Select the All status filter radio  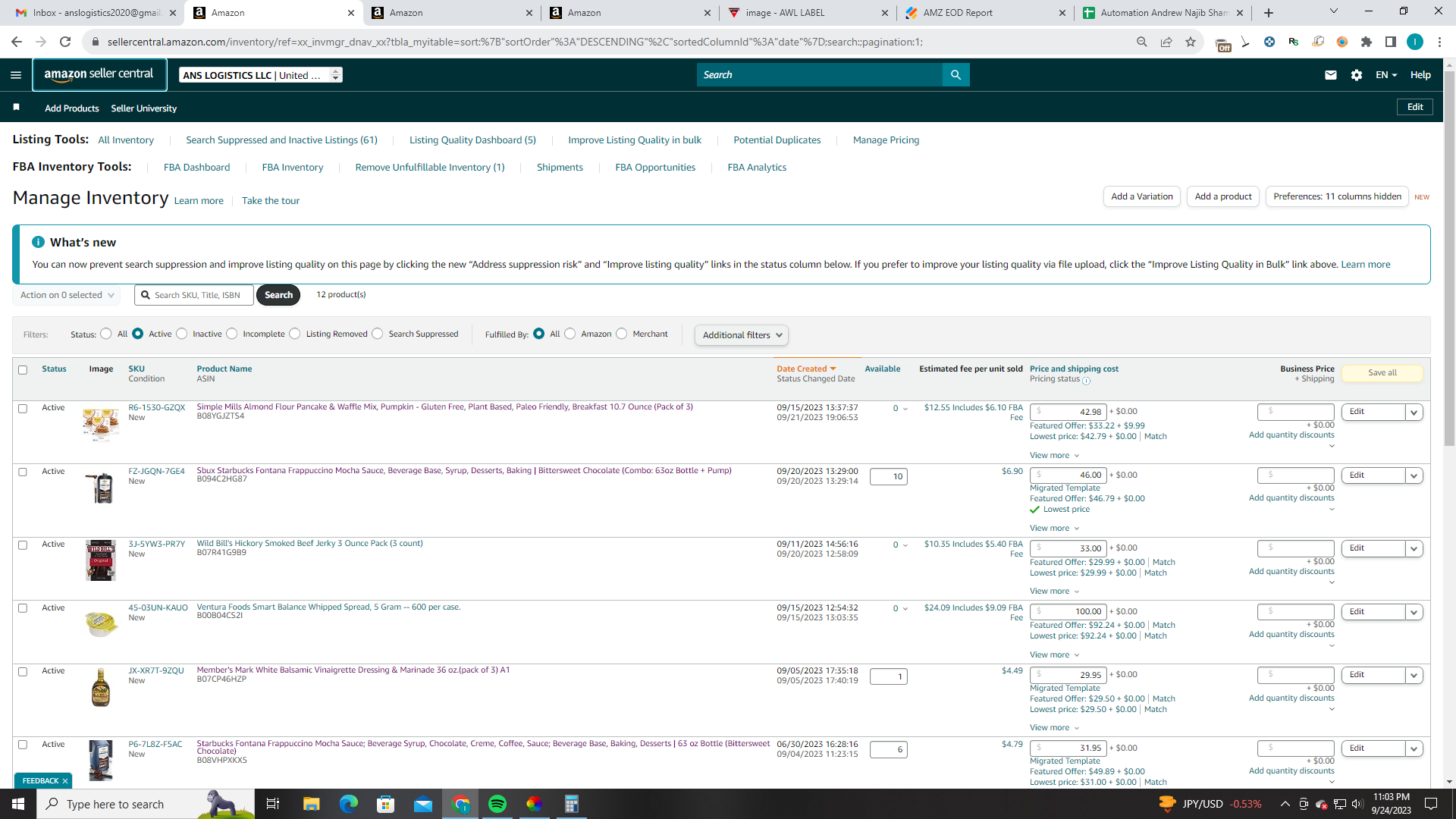pos(106,334)
